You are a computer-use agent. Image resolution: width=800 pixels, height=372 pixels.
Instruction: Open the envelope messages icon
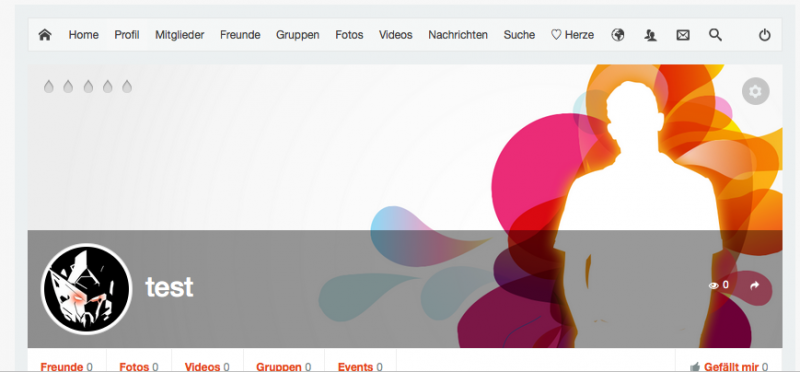tap(683, 35)
